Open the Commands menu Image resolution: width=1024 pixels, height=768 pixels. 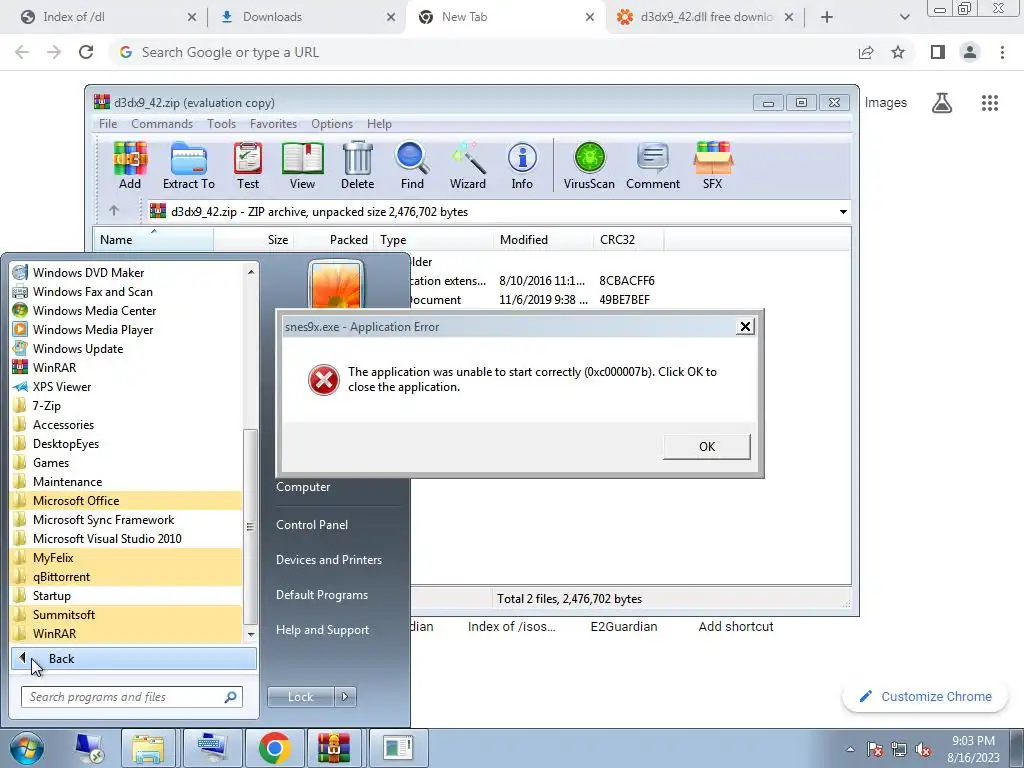click(162, 123)
